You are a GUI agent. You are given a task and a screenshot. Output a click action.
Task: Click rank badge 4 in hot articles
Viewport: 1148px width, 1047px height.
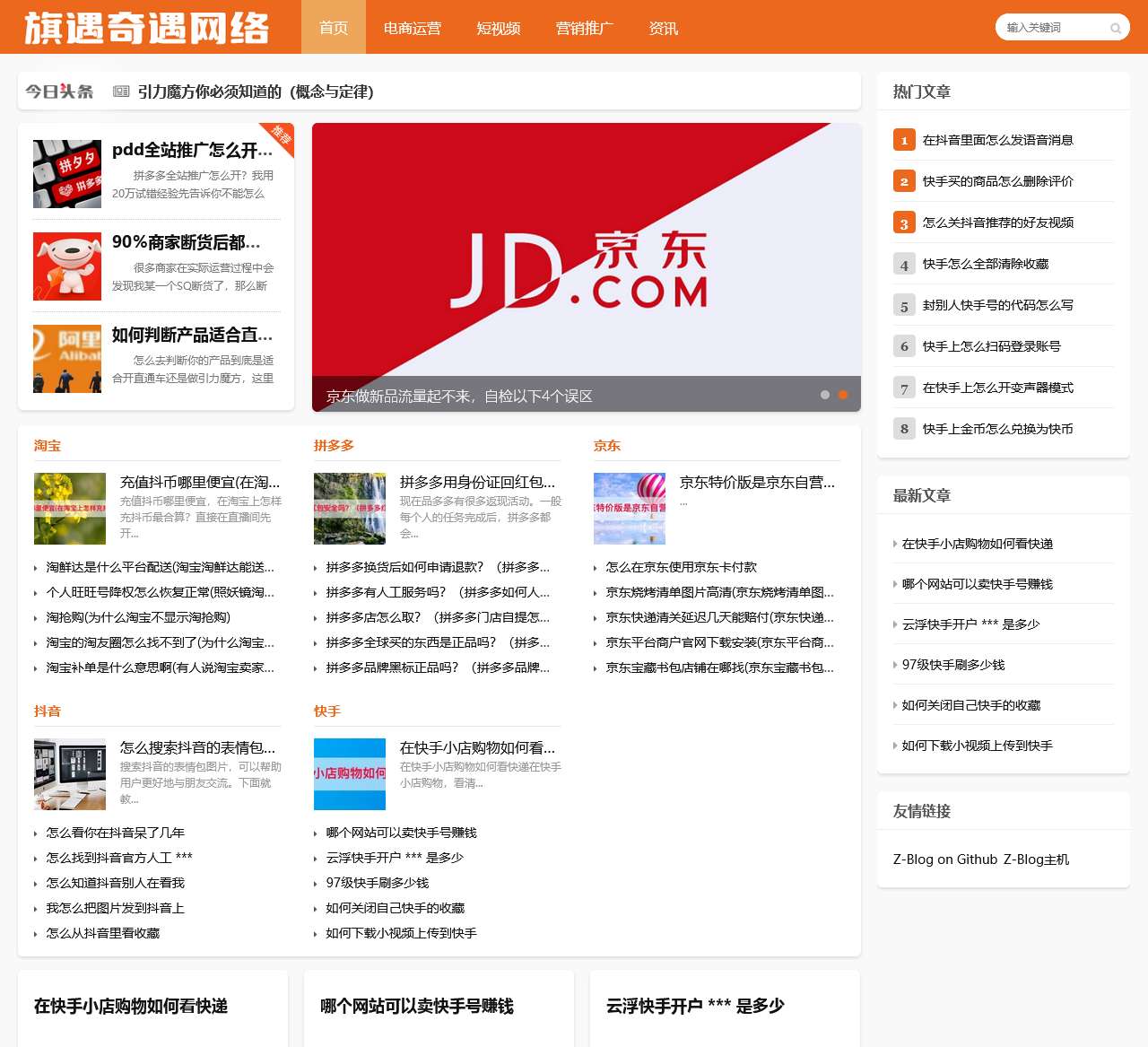[x=904, y=264]
